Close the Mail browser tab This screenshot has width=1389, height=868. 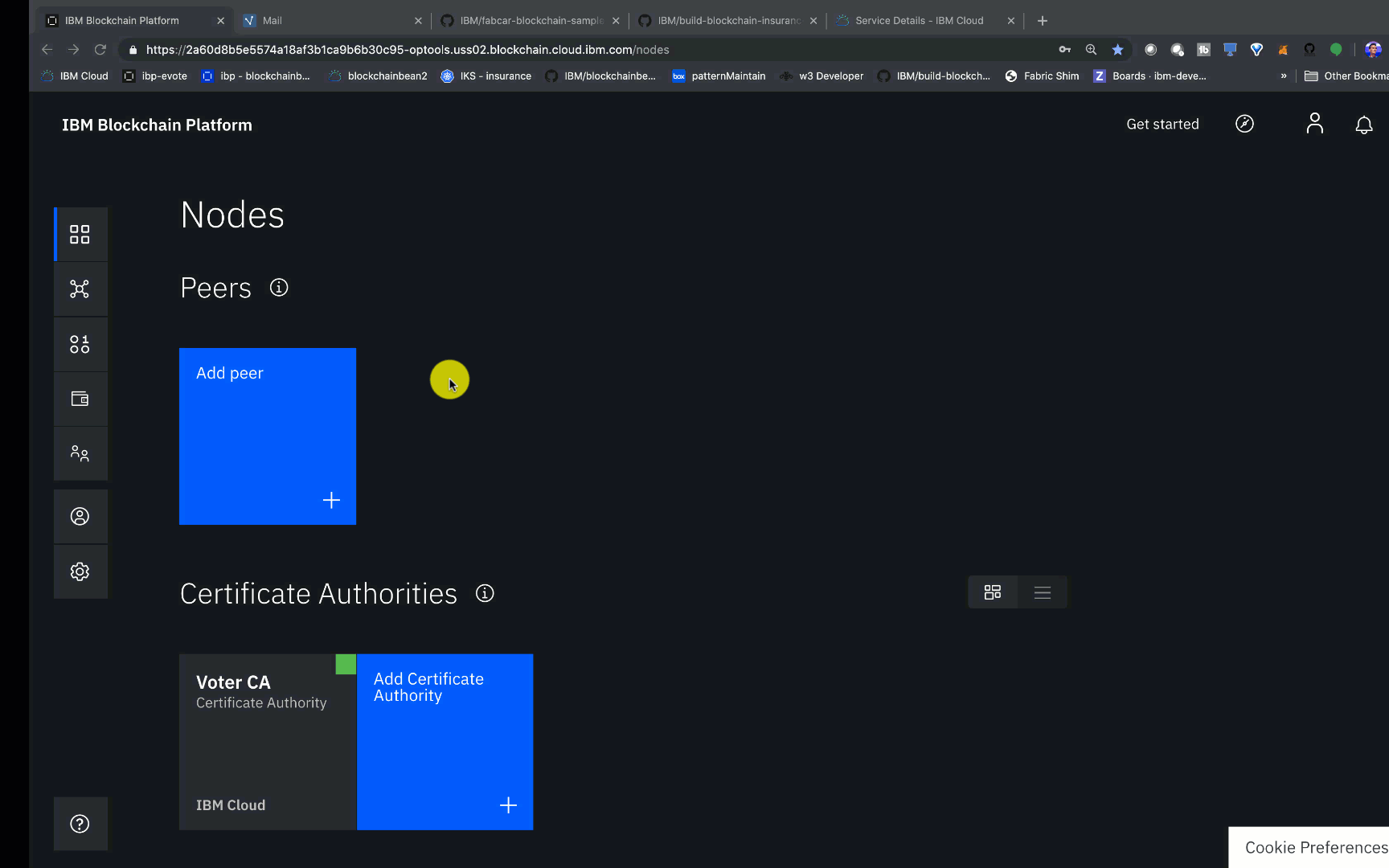coord(418,21)
